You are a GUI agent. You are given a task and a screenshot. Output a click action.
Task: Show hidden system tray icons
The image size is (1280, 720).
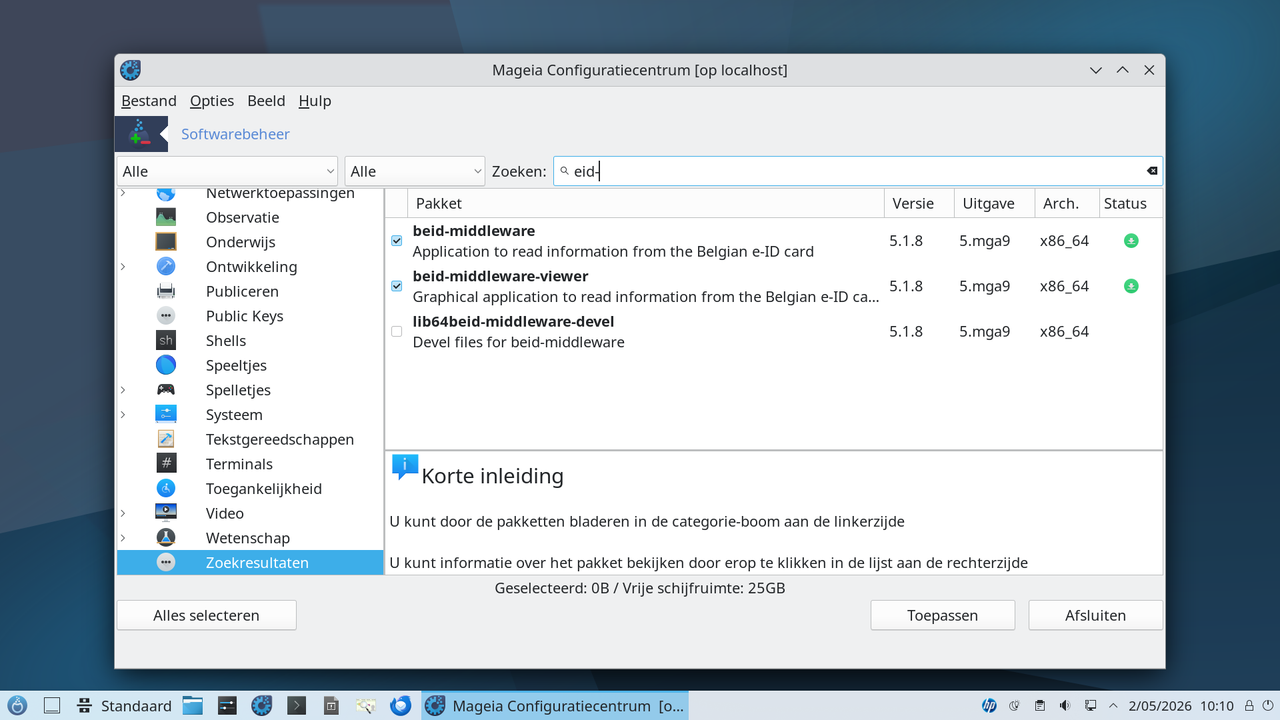[1115, 706]
